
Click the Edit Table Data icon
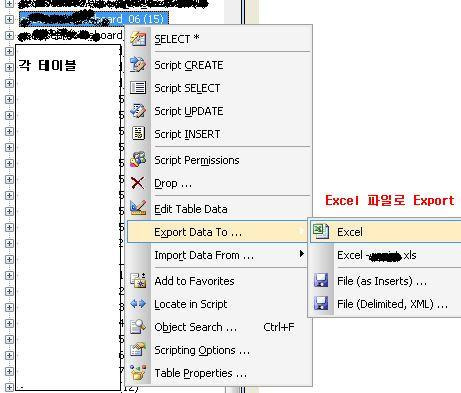[x=138, y=208]
